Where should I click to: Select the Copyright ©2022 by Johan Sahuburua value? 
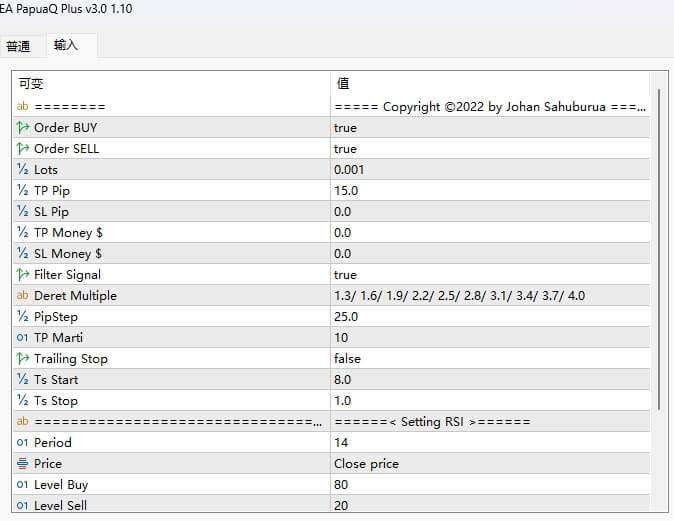490,106
